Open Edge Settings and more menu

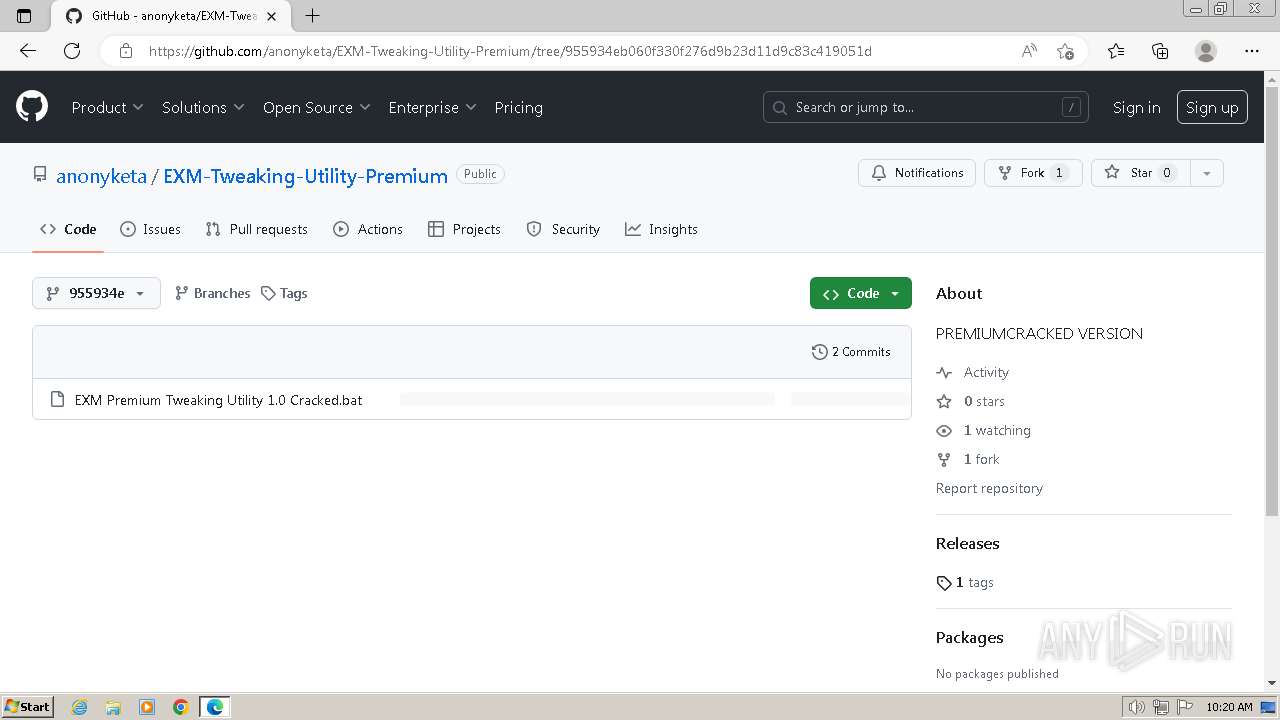(1252, 51)
